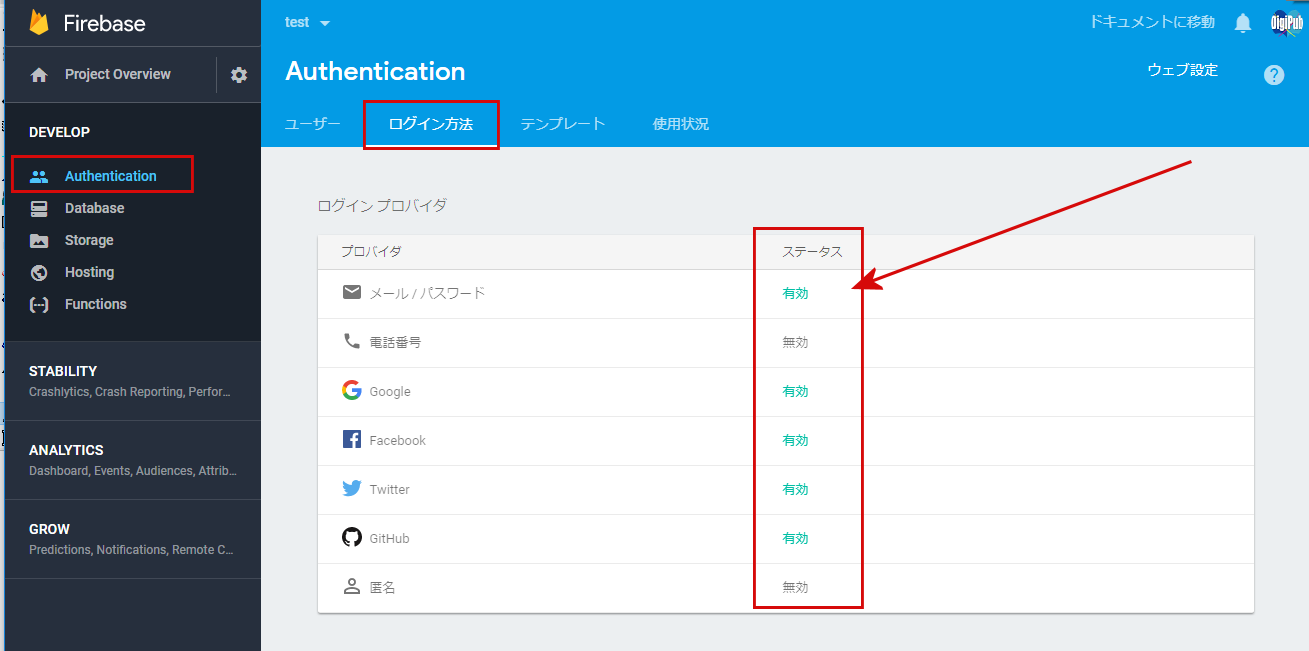Select the Google provider name
This screenshot has height=651, width=1309.
click(x=390, y=391)
